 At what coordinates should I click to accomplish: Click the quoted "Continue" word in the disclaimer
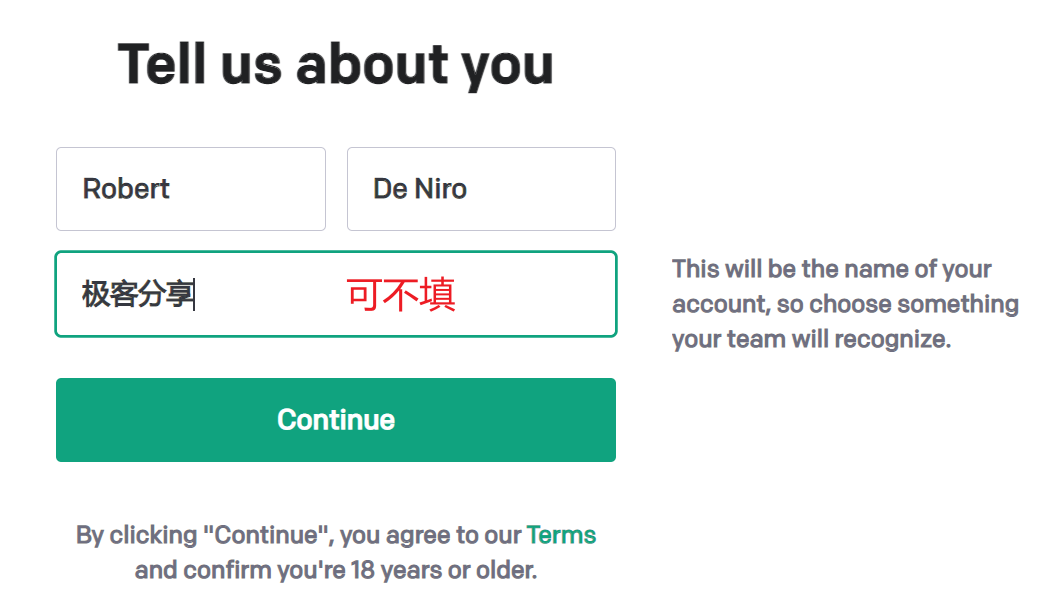click(x=267, y=535)
